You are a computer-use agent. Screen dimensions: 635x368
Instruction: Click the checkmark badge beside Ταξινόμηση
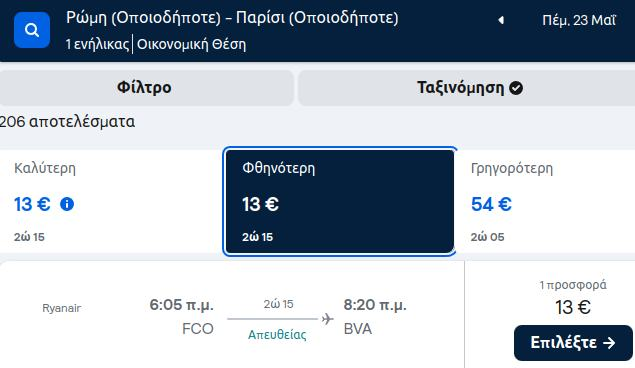point(516,88)
